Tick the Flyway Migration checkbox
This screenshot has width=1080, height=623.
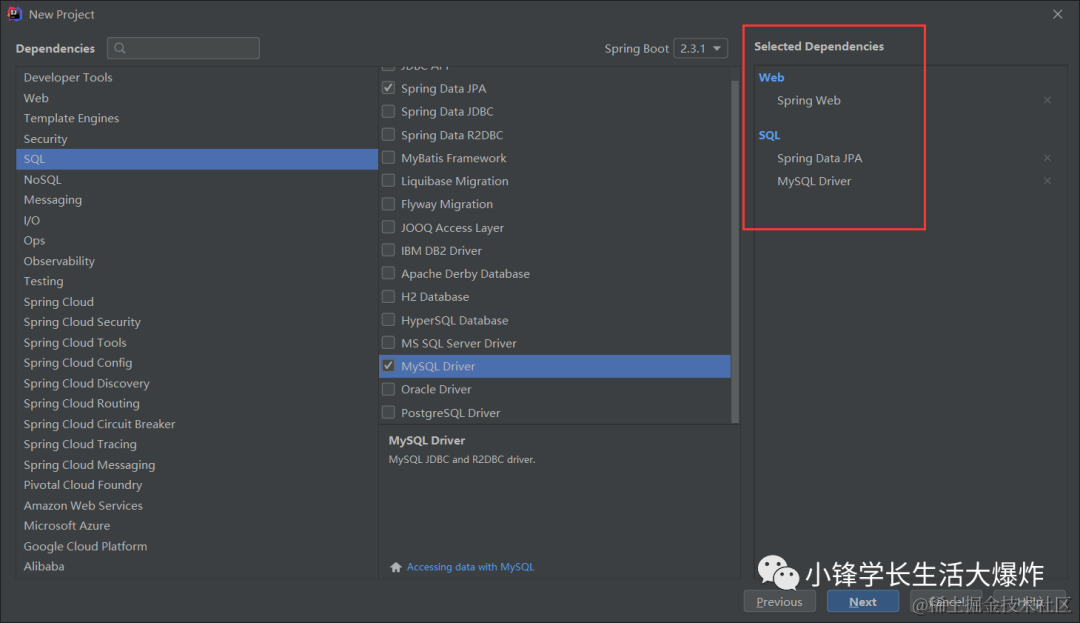(388, 204)
